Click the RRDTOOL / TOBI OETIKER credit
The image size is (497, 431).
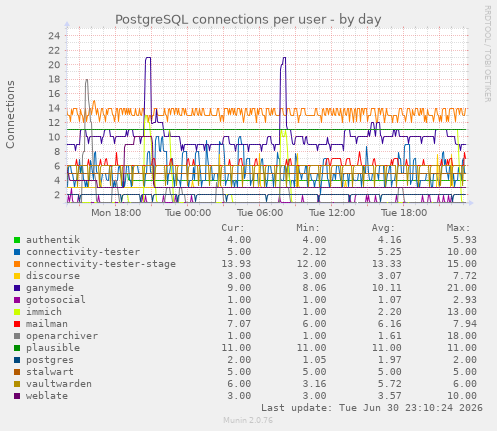coord(487,54)
